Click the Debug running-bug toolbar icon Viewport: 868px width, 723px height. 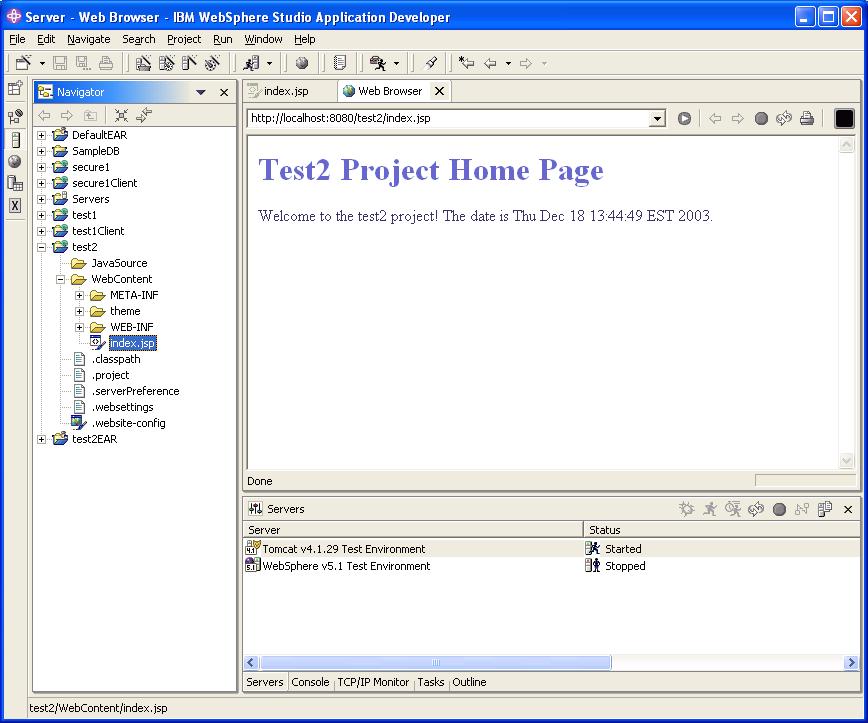(378, 63)
